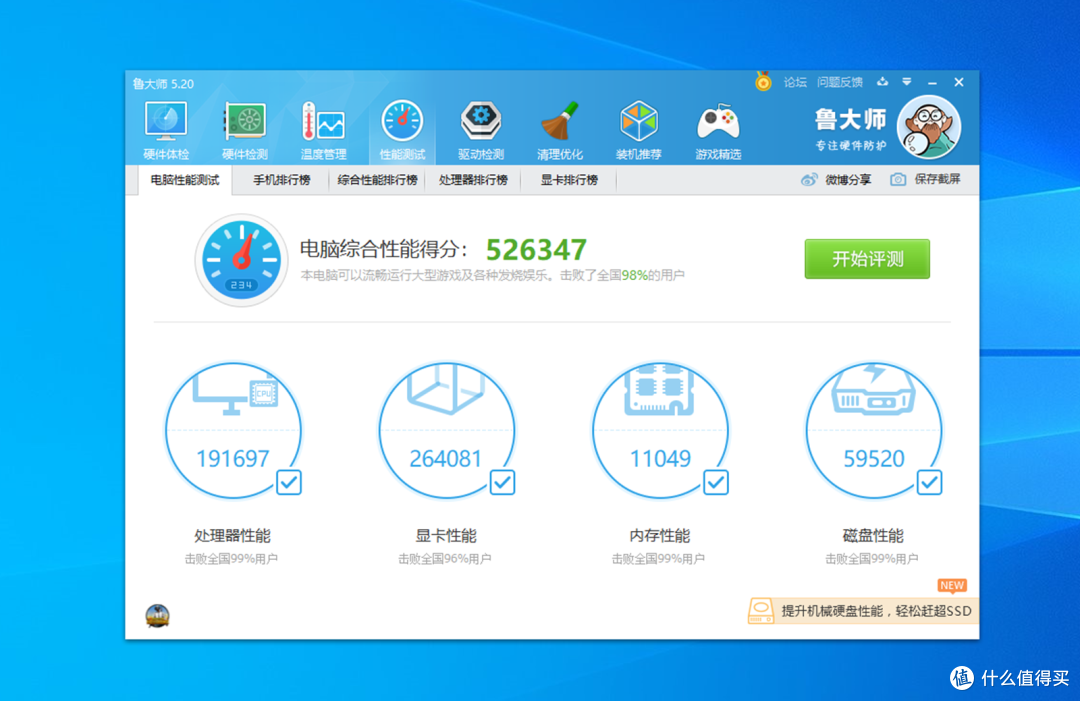Open the 硬件检测 hardware detection icon
Screen dimensions: 1080x701
tap(245, 130)
